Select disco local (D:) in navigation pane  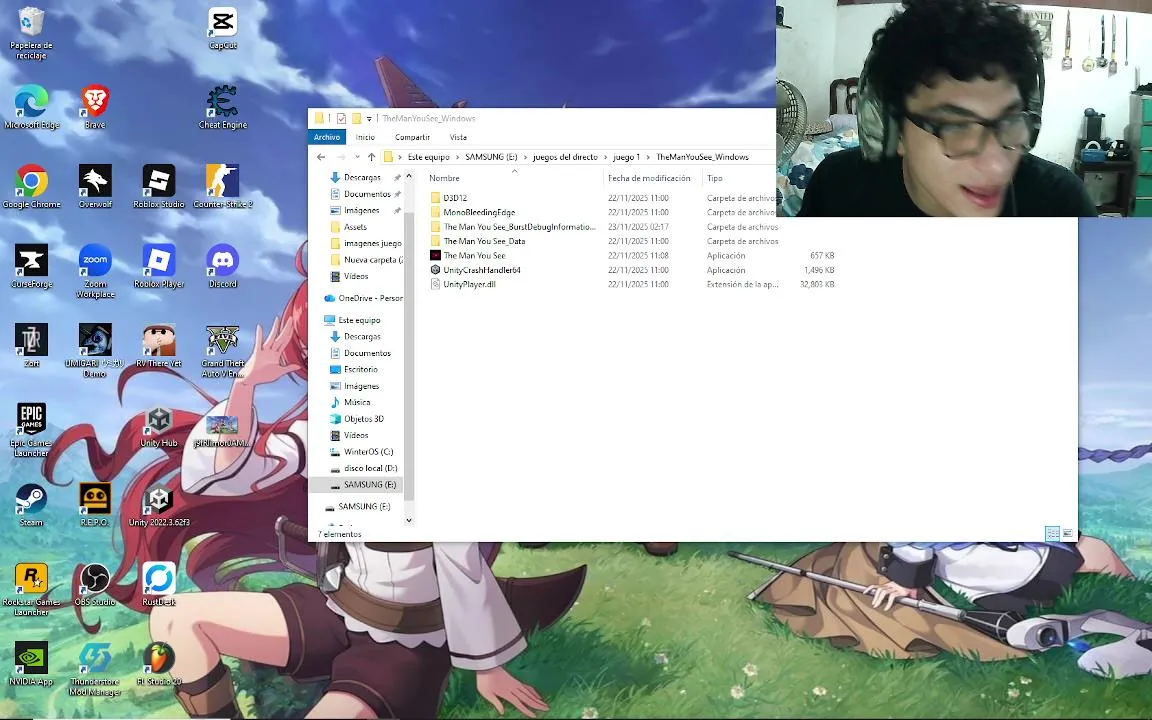point(364,468)
